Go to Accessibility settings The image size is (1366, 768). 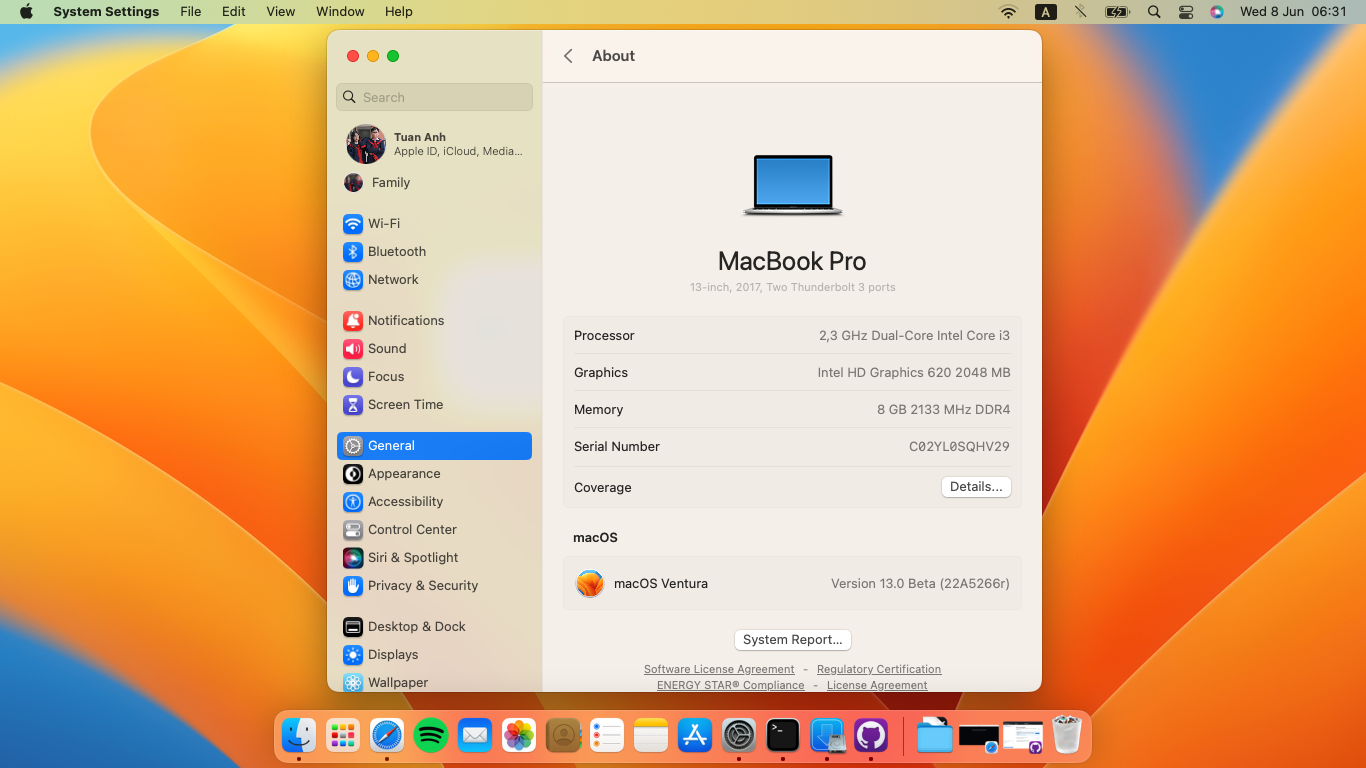(434, 502)
